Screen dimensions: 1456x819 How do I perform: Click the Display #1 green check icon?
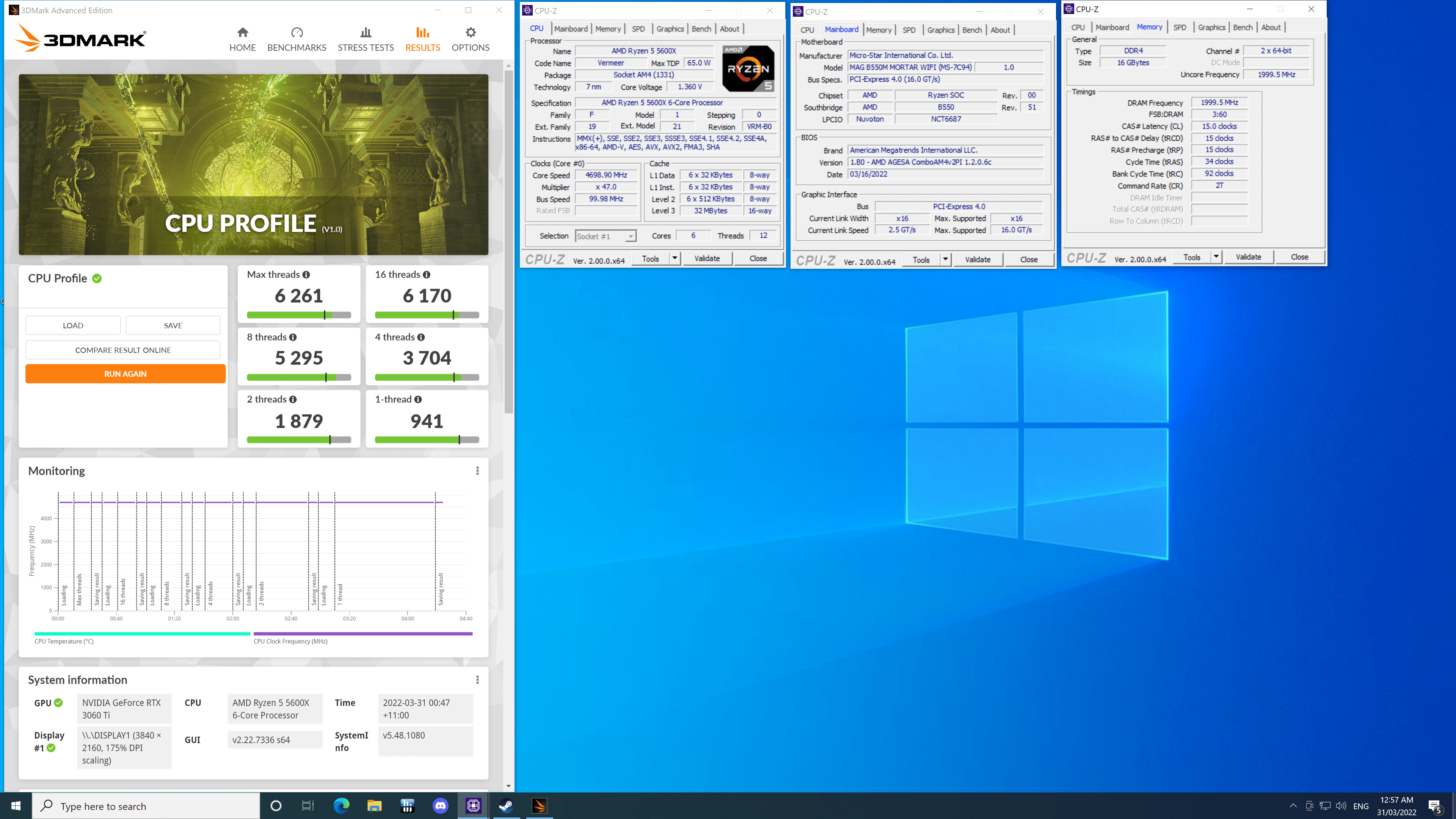click(x=51, y=748)
